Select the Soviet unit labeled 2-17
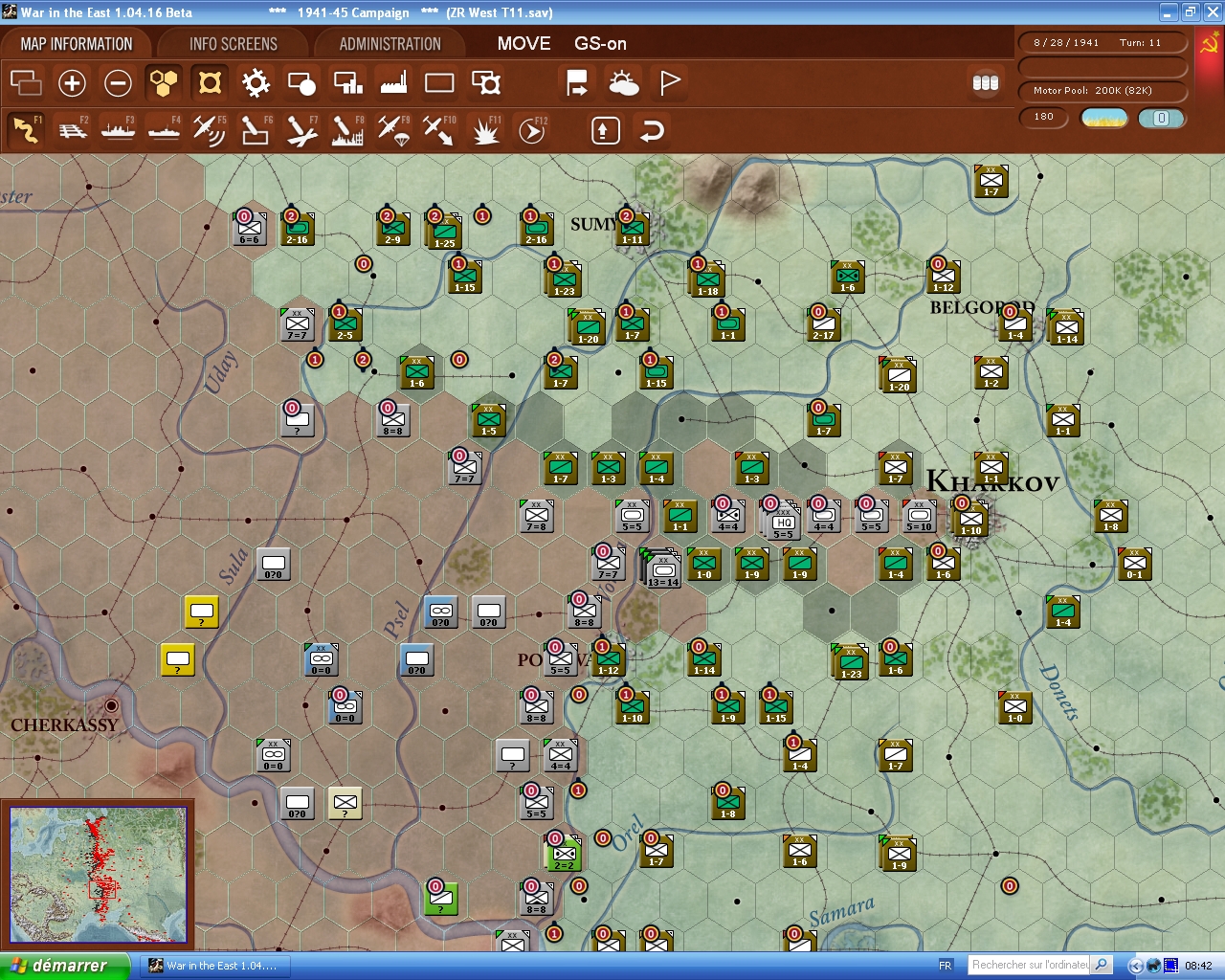The width and height of the screenshot is (1225, 980). pyautogui.click(x=823, y=325)
